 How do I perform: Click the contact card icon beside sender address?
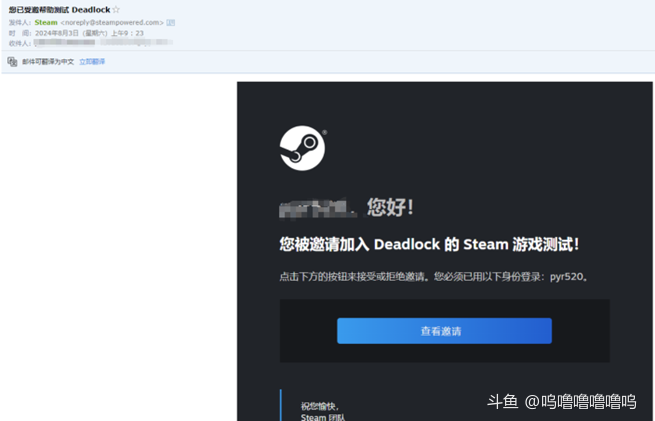pos(171,22)
